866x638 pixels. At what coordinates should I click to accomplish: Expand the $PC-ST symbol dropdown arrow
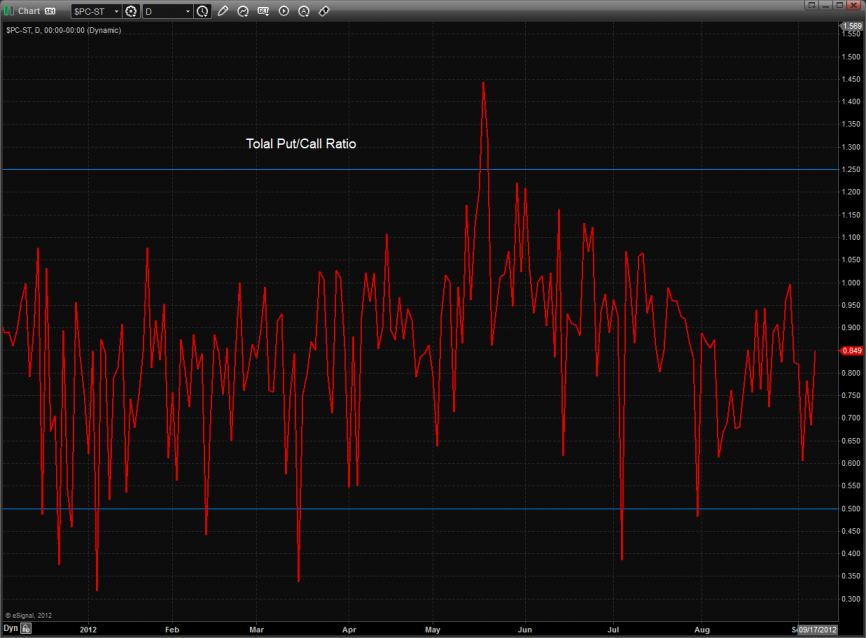(115, 11)
